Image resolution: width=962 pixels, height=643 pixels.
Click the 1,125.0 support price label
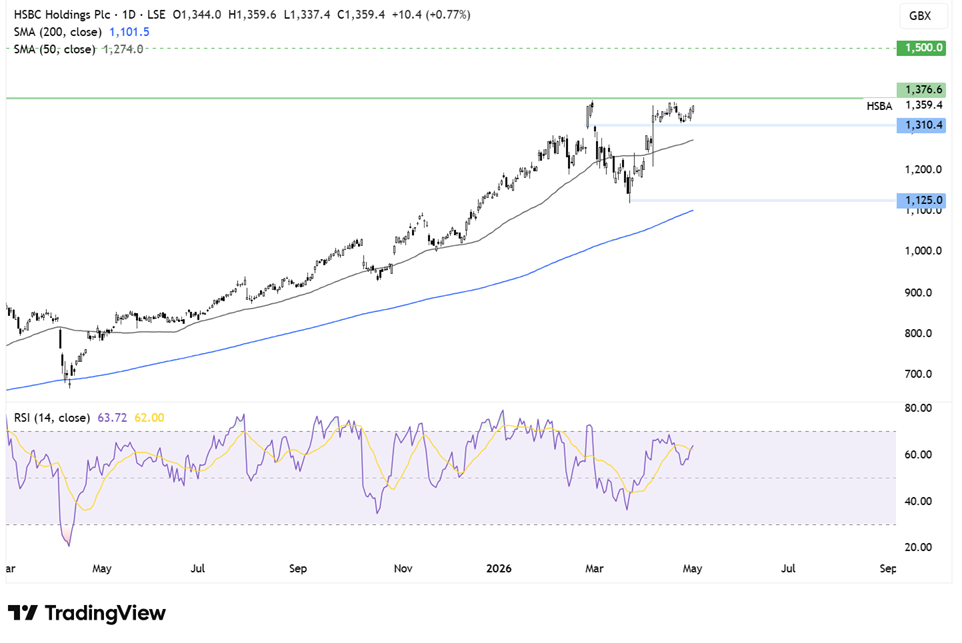(x=921, y=200)
